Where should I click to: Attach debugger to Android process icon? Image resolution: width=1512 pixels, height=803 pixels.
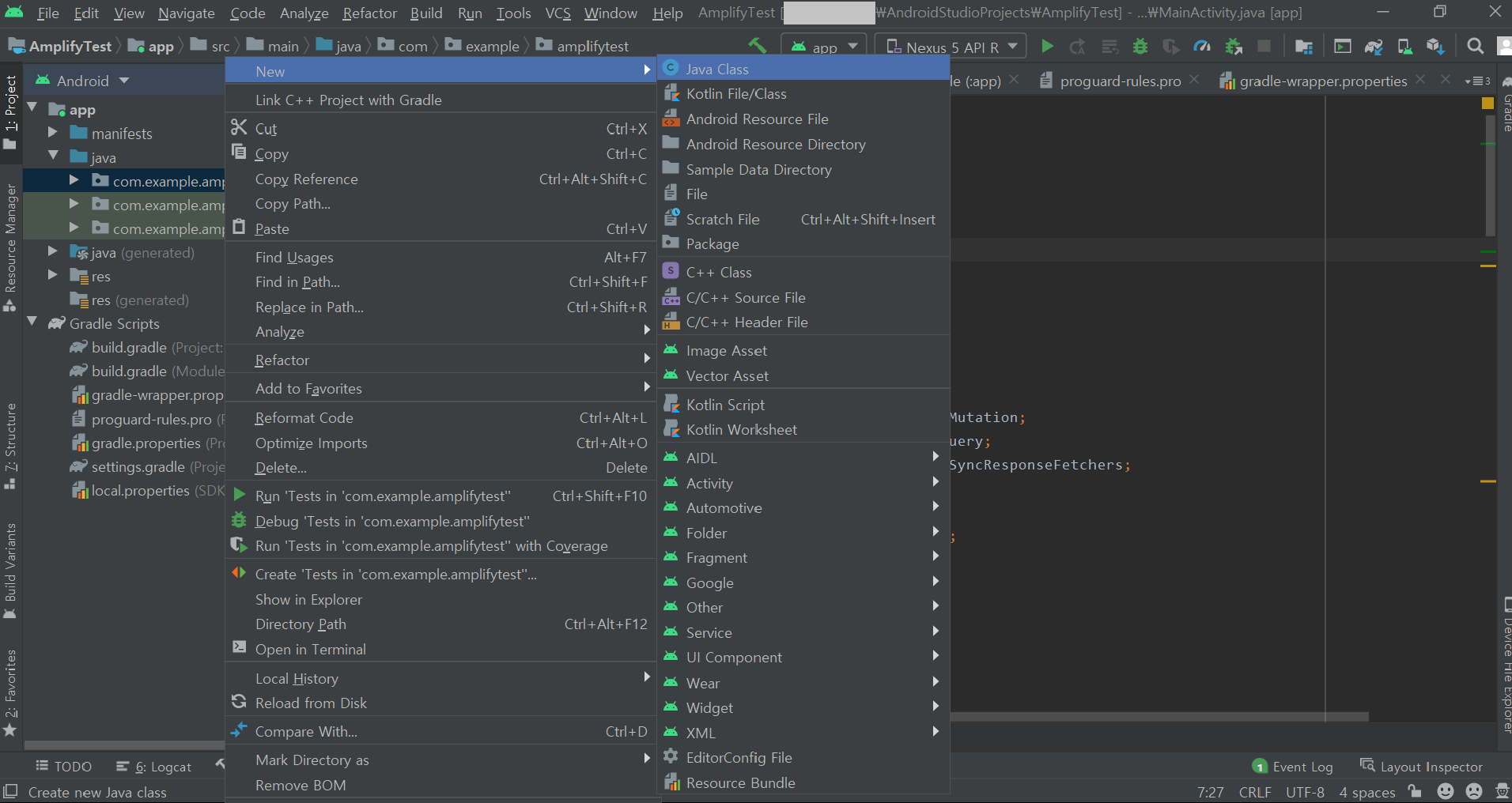tap(1234, 46)
